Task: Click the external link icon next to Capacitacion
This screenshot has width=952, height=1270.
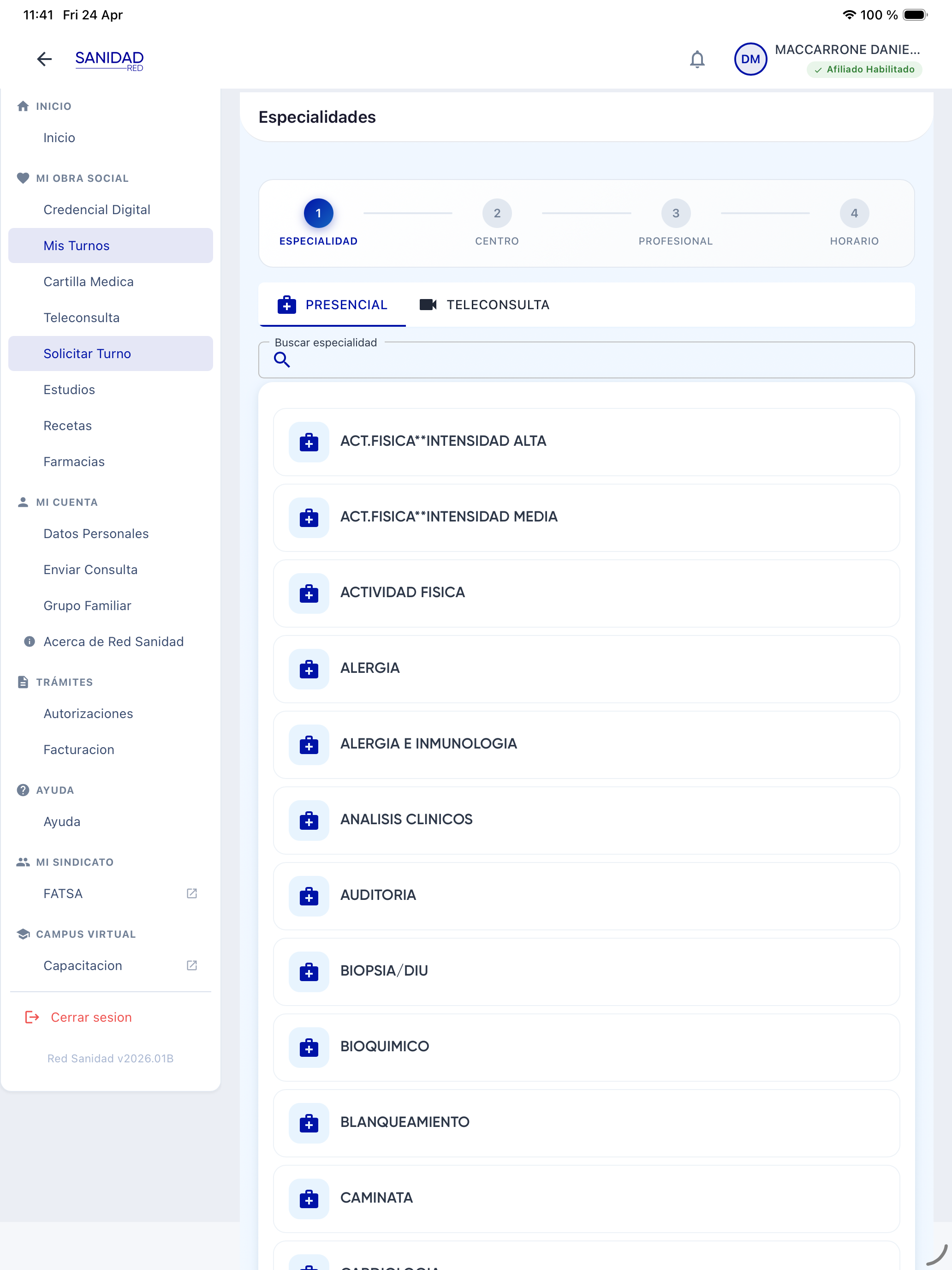Action: tap(192, 966)
